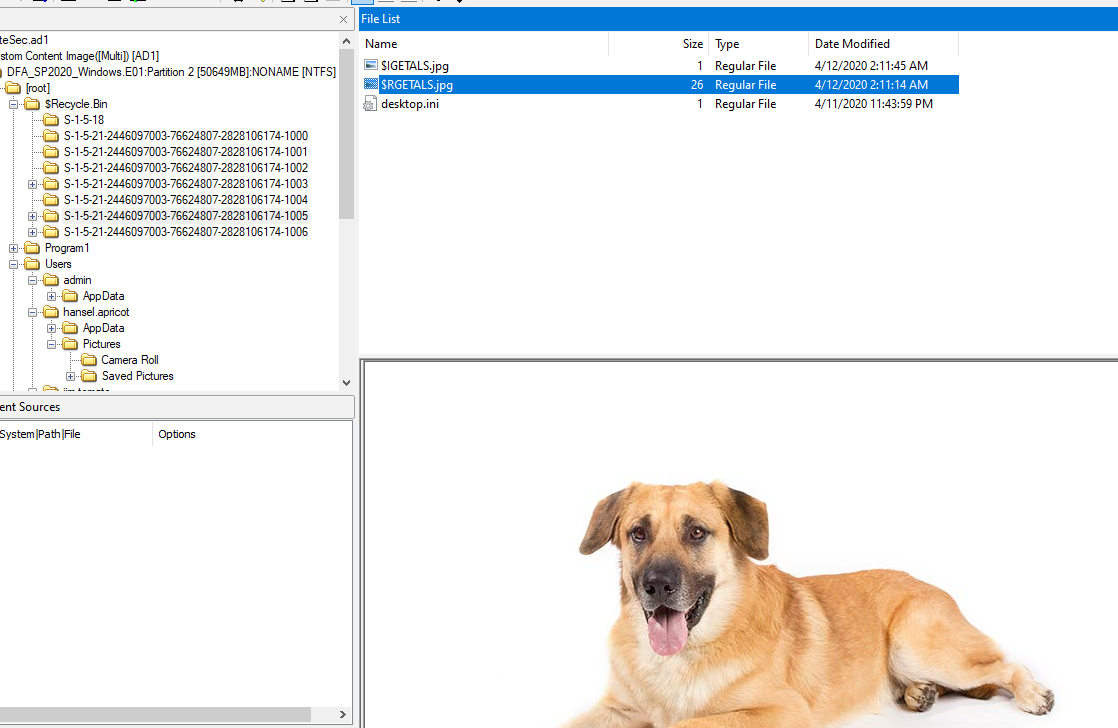Click the File List pane title bar
This screenshot has height=728, width=1118.
coord(739,19)
